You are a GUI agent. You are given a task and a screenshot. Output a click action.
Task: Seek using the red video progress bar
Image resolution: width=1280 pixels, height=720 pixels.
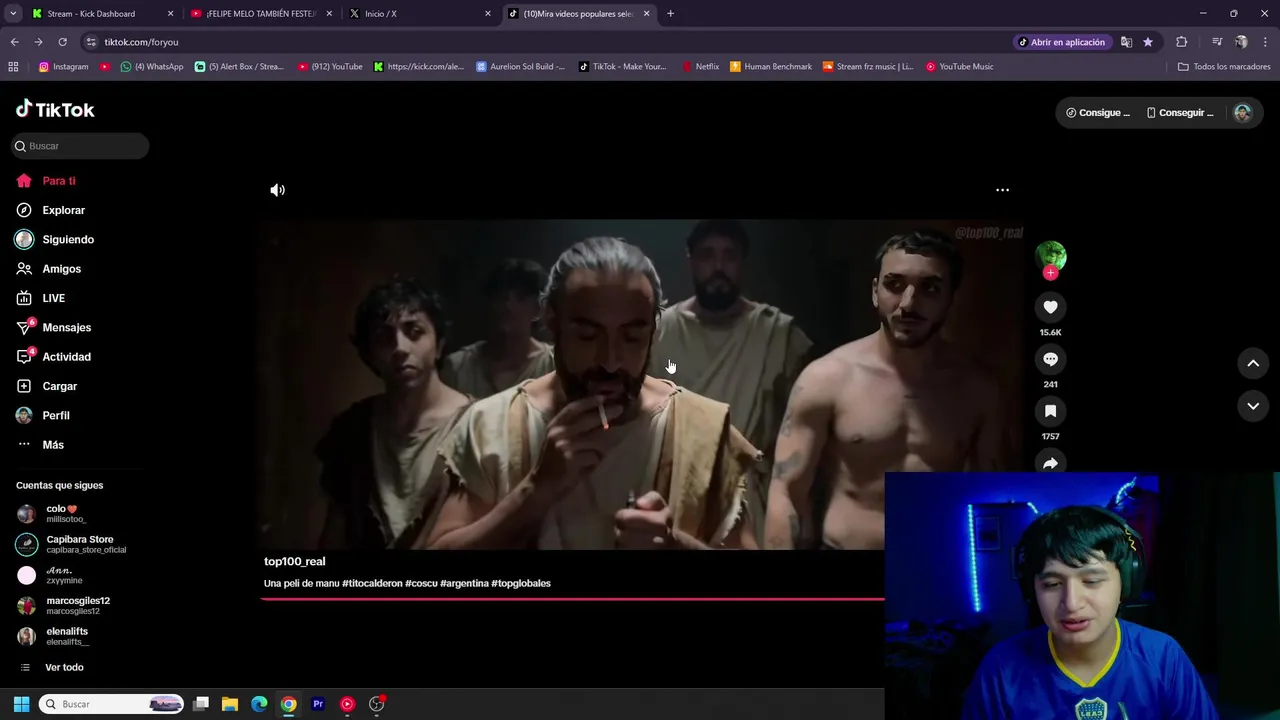coord(572,599)
